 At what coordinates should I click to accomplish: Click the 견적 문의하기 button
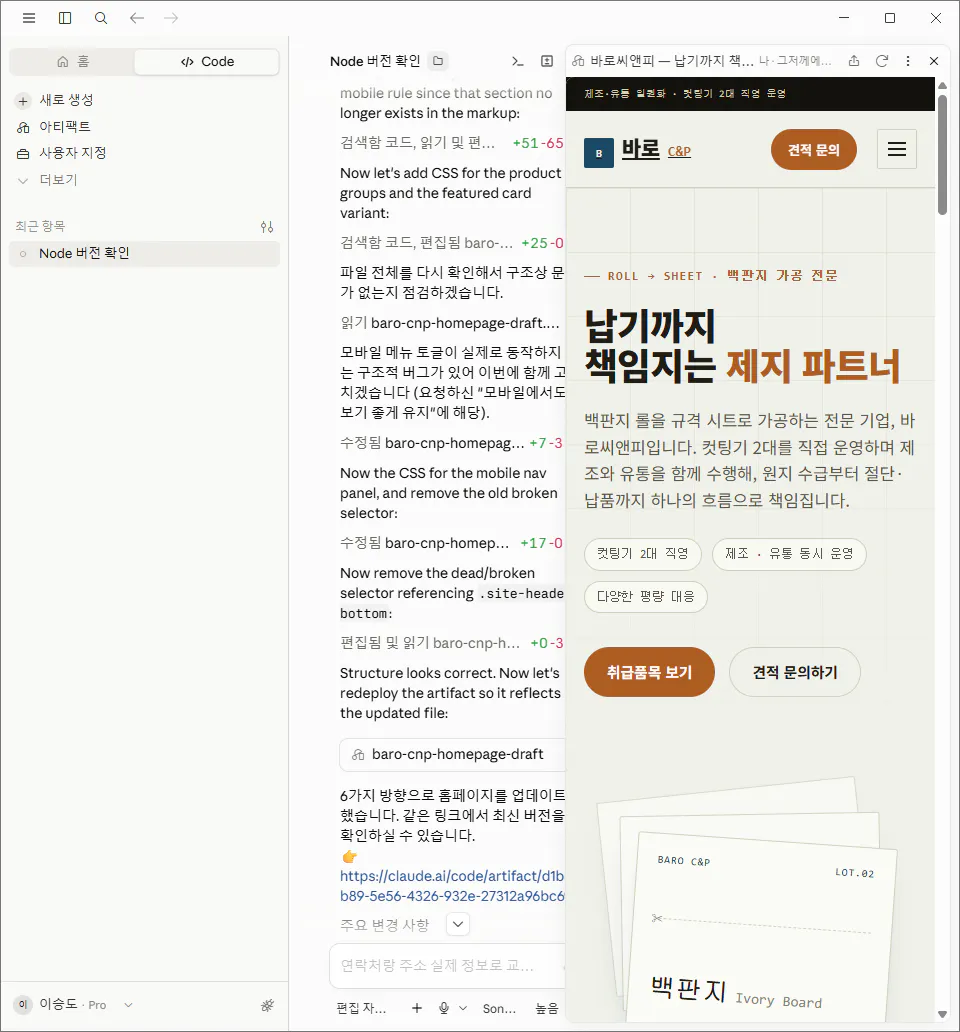[795, 672]
